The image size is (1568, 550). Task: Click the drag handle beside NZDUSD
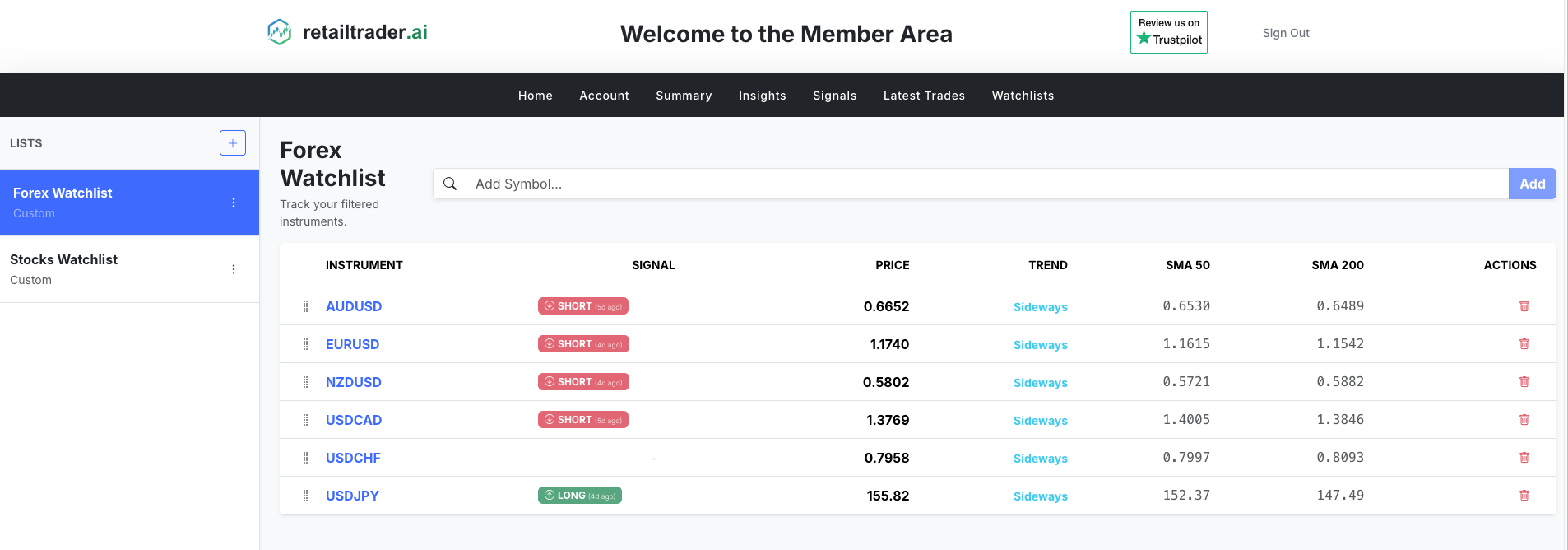[x=306, y=382]
